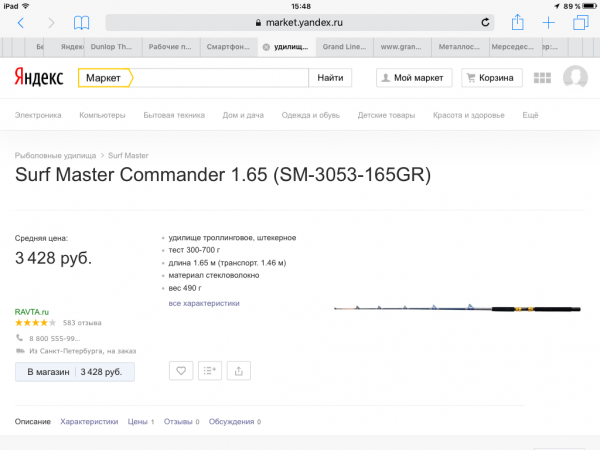
Task: Tap the market.yandex.ru address bar
Action: tap(300, 23)
